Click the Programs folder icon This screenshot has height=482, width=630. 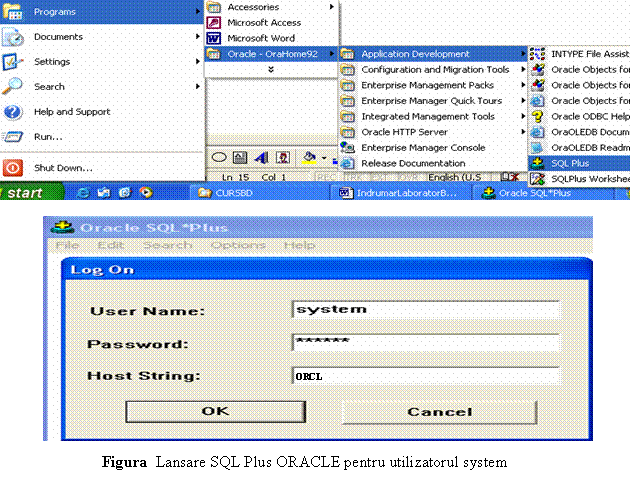point(12,11)
